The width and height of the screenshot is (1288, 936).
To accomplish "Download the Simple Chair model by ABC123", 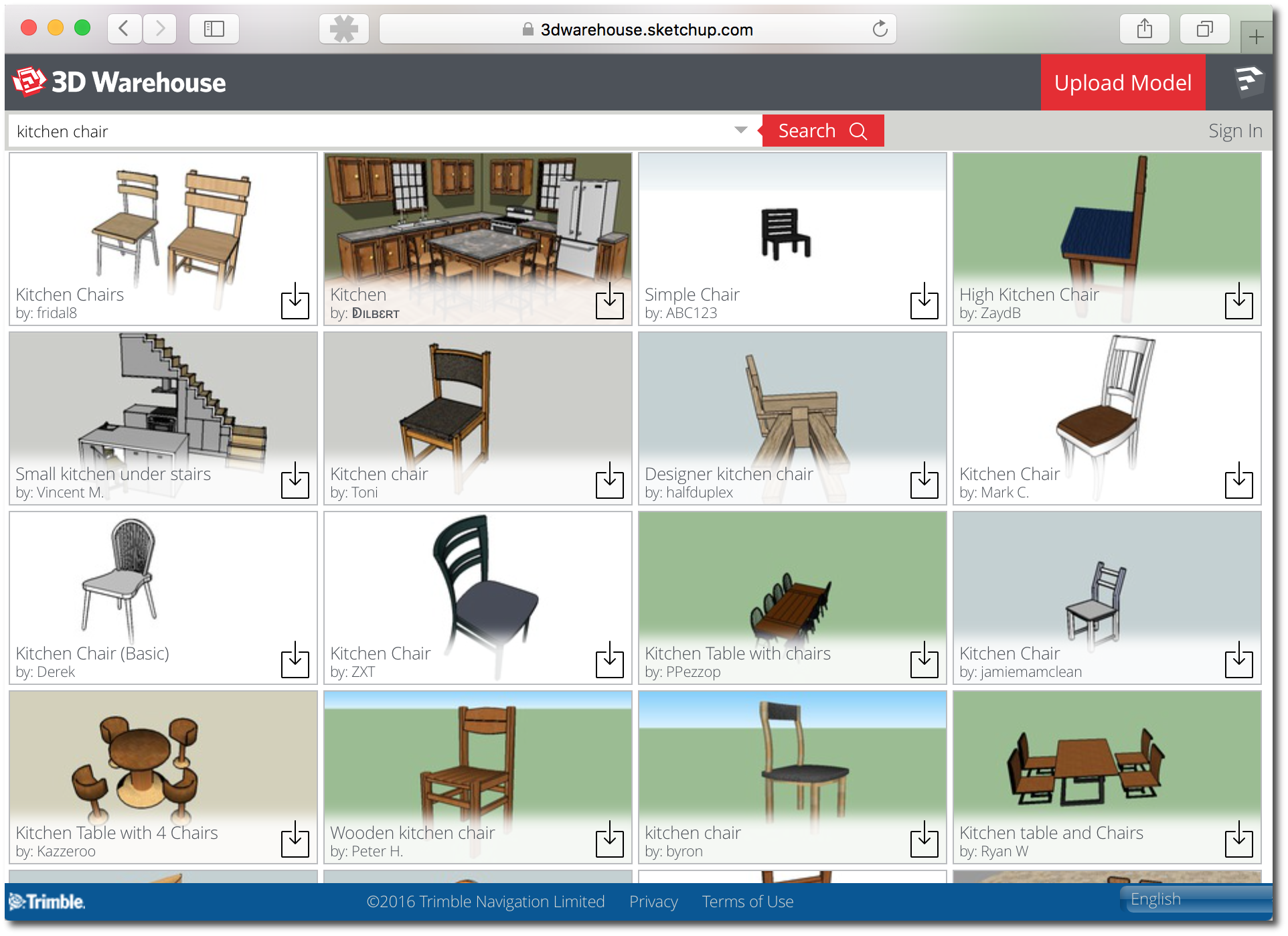I will [924, 301].
